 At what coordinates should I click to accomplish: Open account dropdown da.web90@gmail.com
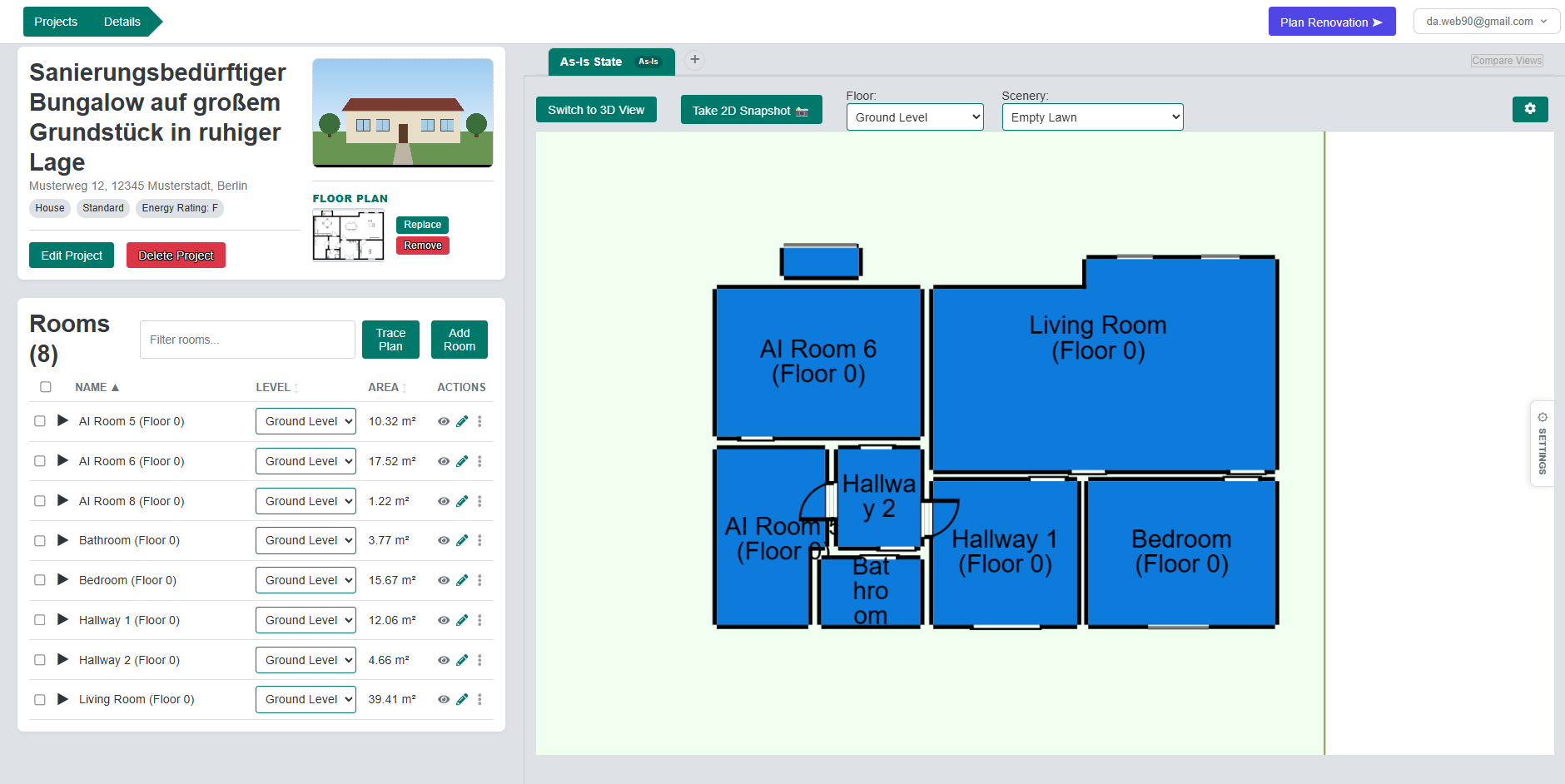pyautogui.click(x=1486, y=22)
